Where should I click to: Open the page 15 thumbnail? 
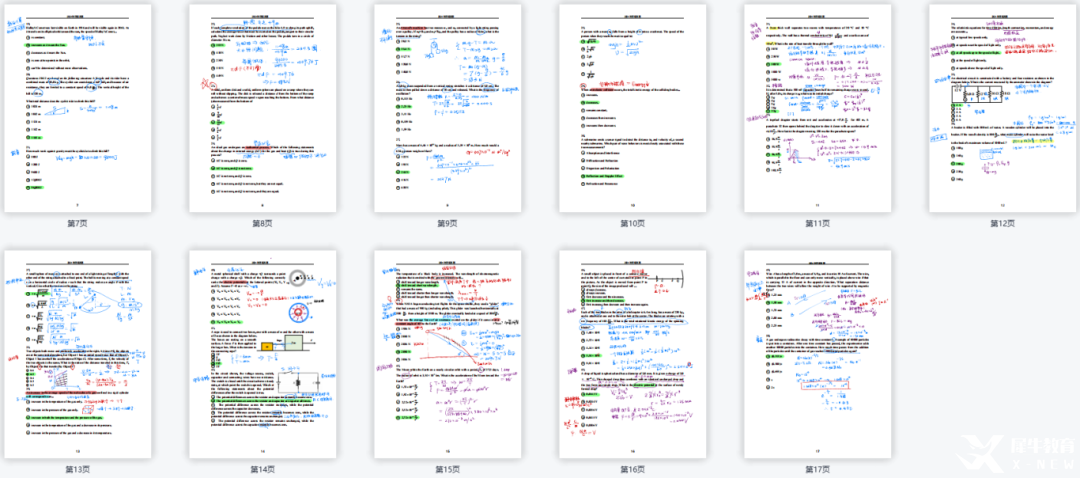tap(447, 355)
